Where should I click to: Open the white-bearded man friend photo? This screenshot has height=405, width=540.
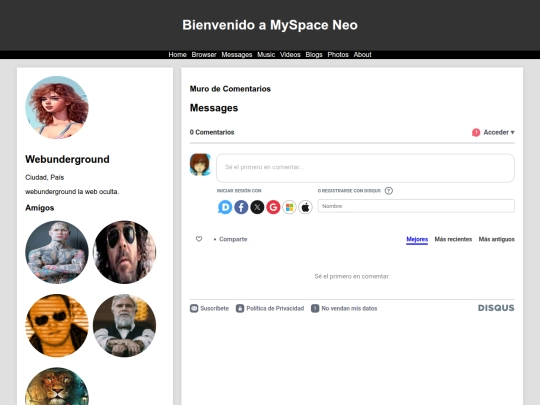(124, 325)
